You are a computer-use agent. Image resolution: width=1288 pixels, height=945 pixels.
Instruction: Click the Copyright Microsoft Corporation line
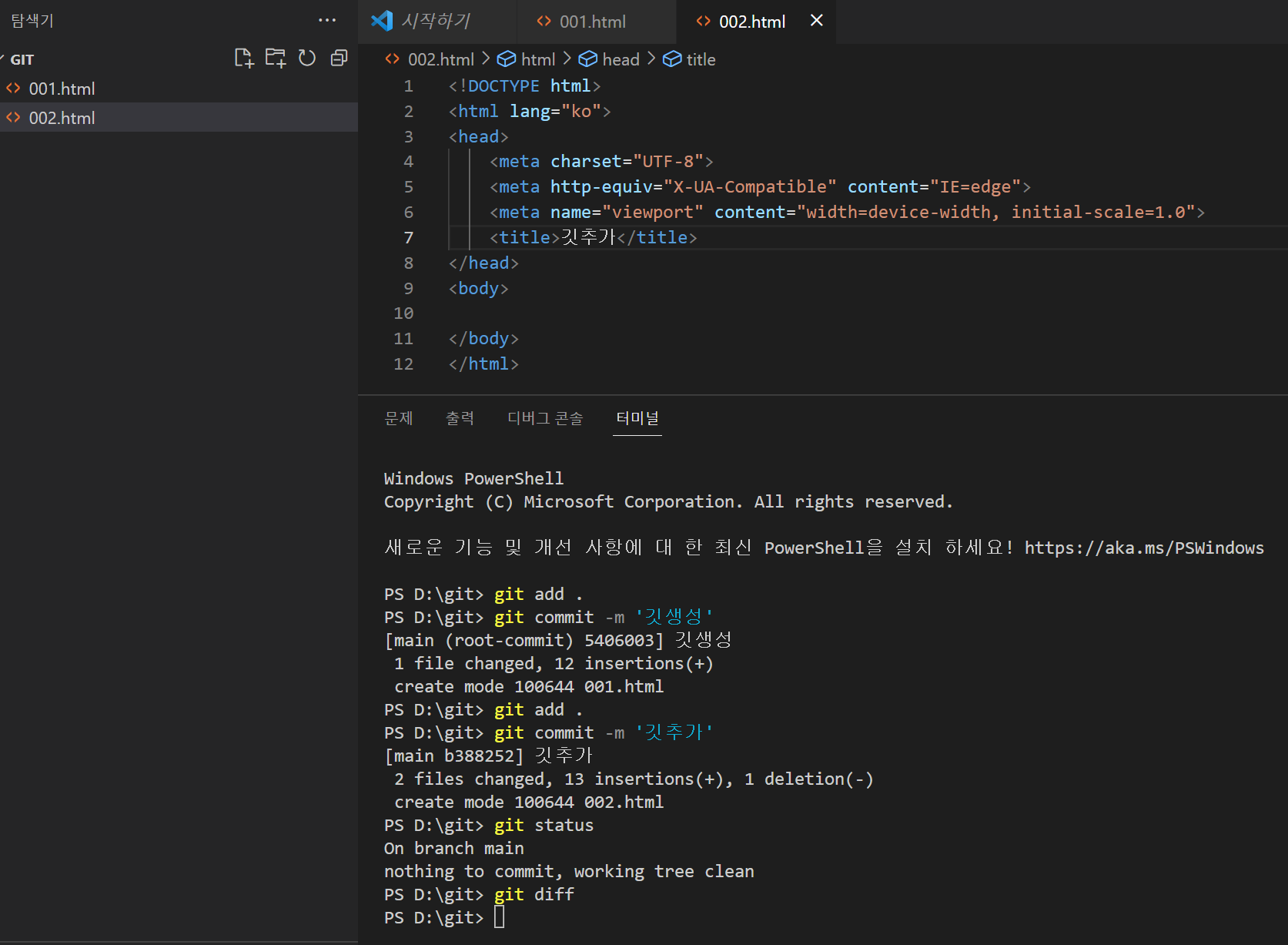[668, 502]
